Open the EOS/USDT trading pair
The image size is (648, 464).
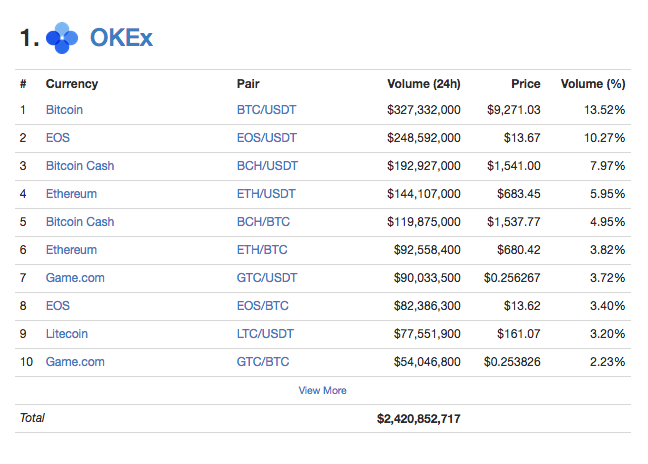[x=267, y=138]
